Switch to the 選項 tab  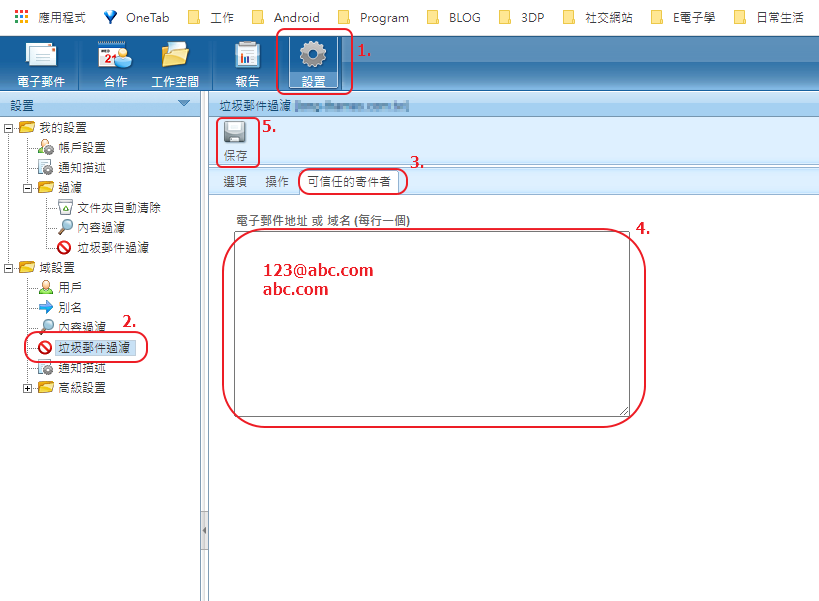pyautogui.click(x=236, y=182)
